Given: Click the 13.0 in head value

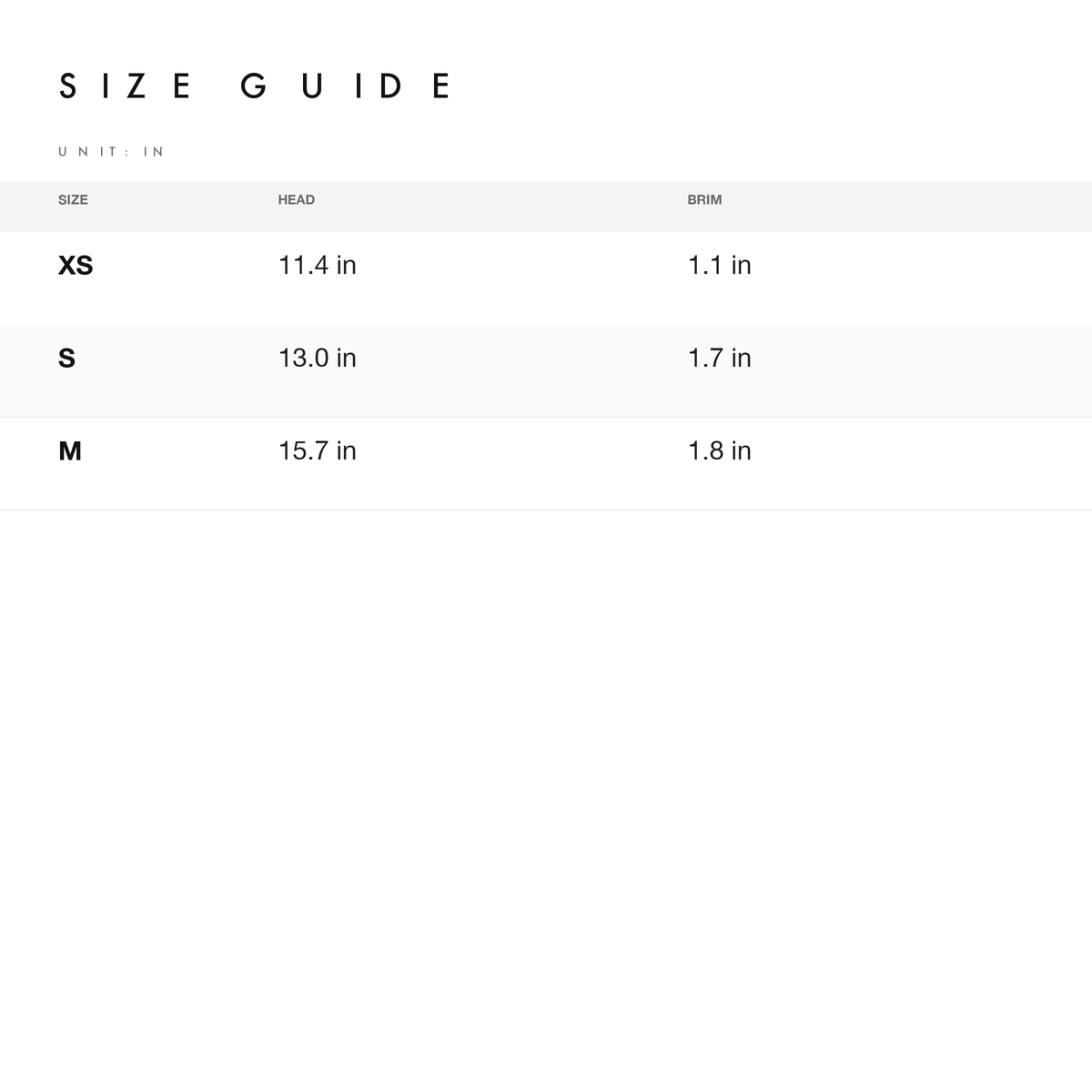Looking at the screenshot, I should (318, 359).
